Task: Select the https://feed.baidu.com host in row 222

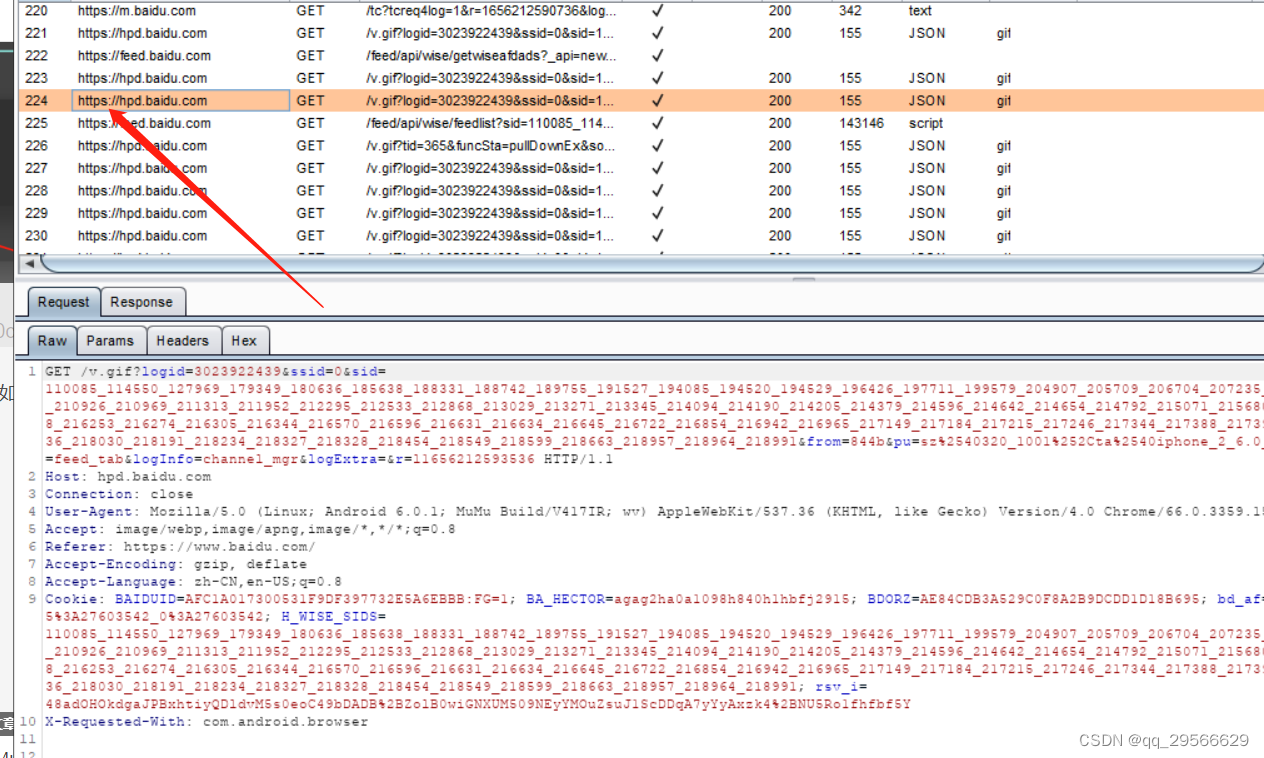Action: coord(144,56)
